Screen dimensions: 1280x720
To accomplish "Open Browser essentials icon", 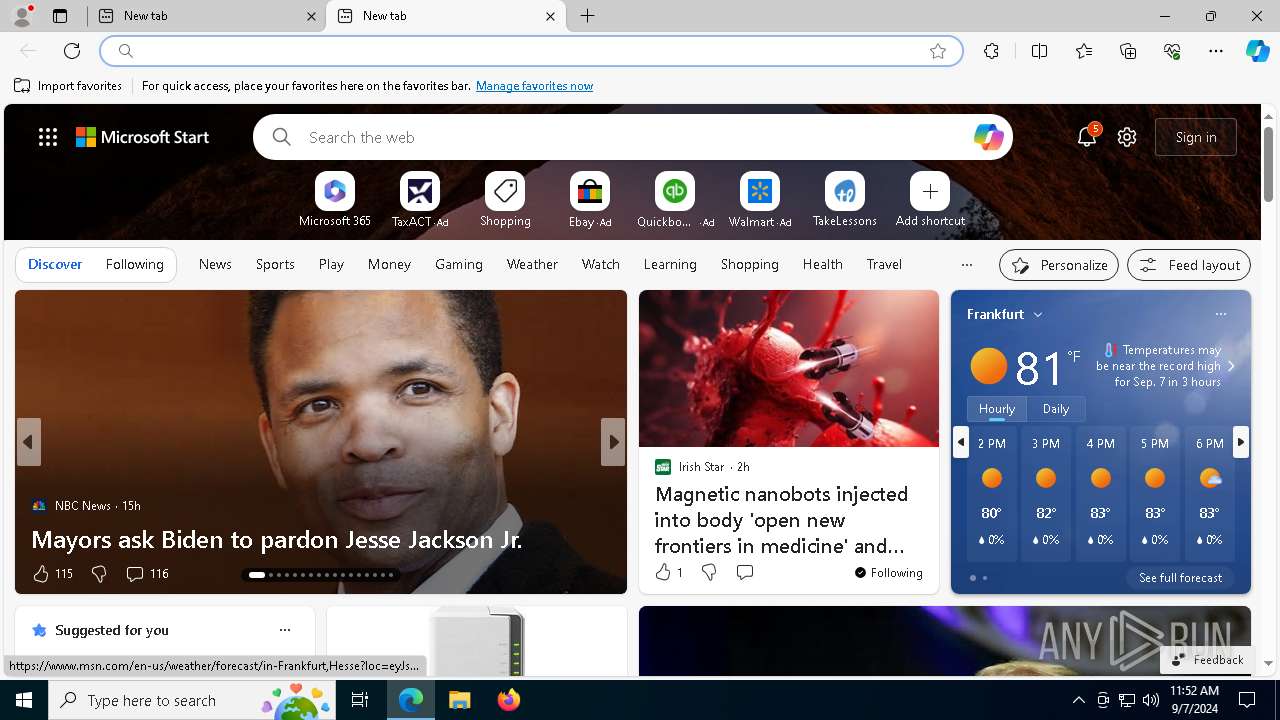I will (1172, 51).
